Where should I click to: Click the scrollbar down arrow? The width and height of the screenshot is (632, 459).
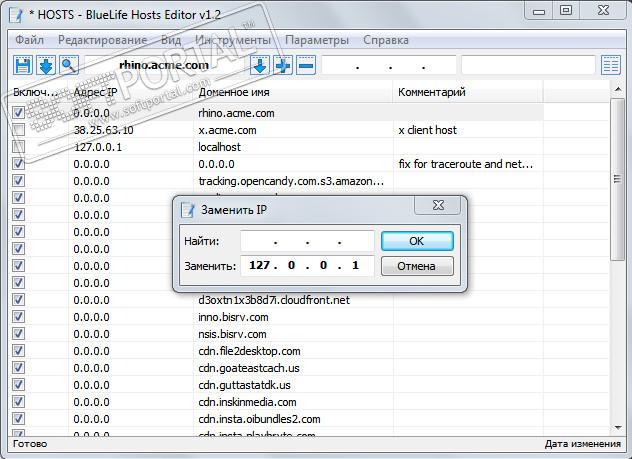click(617, 428)
